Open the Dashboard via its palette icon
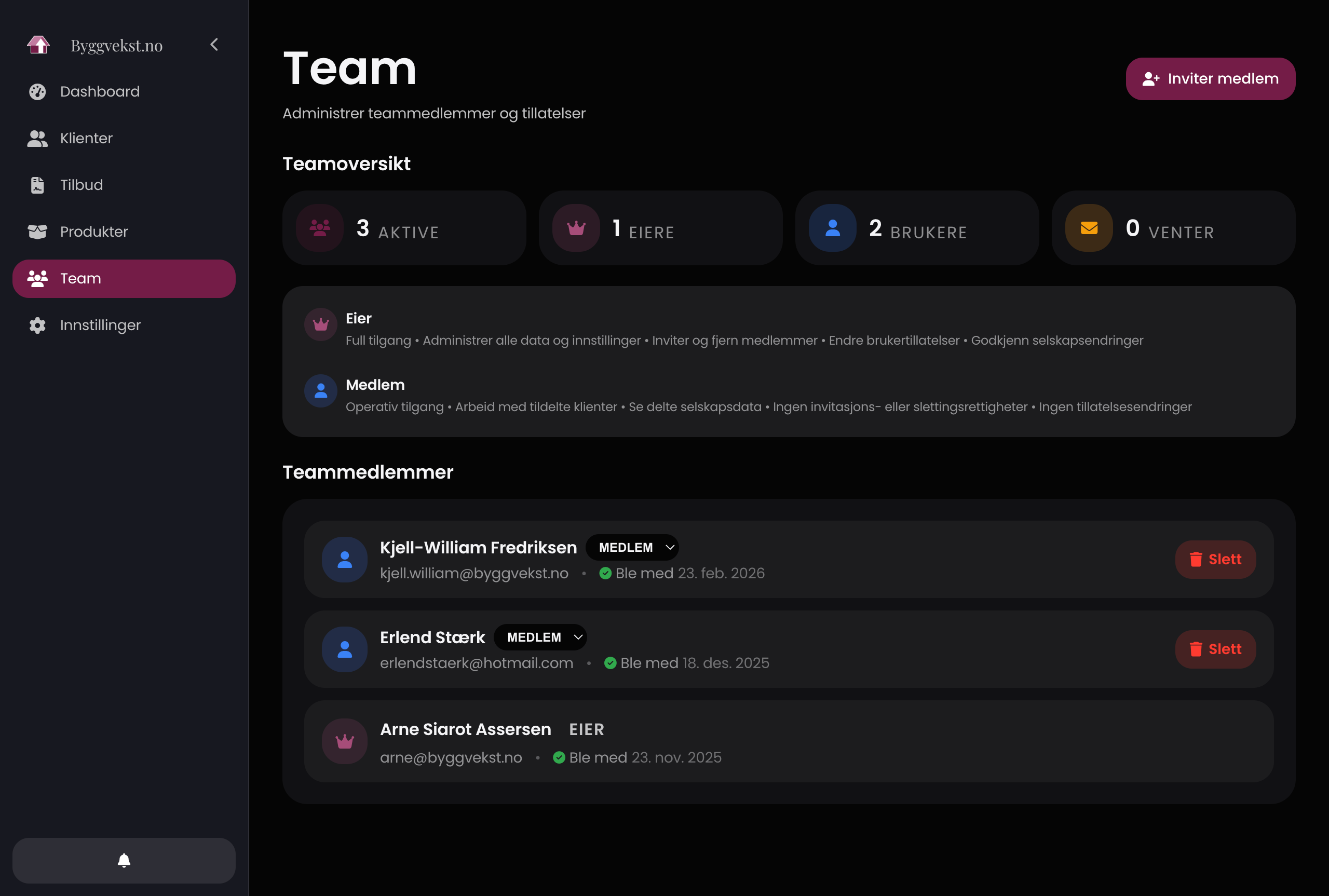Image resolution: width=1329 pixels, height=896 pixels. click(x=37, y=91)
